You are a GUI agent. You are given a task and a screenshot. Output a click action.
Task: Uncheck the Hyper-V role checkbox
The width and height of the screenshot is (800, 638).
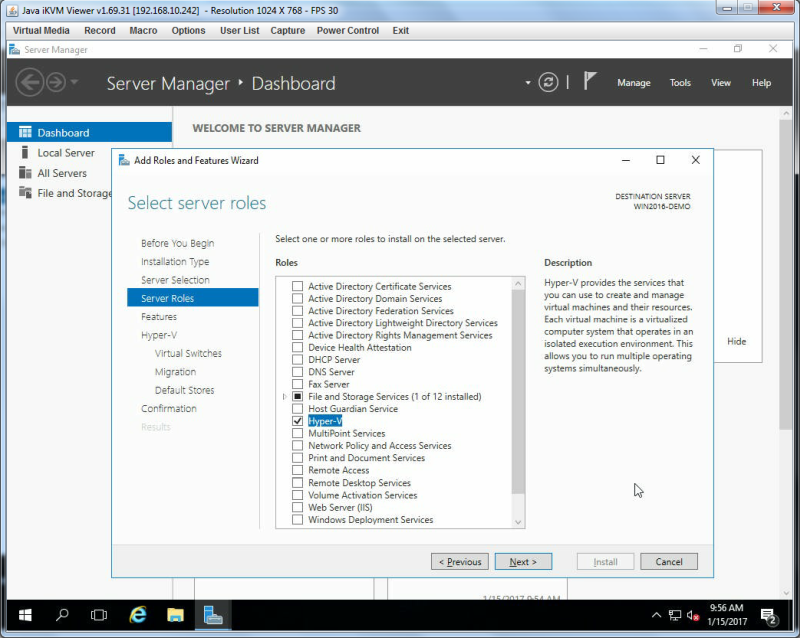click(x=297, y=421)
